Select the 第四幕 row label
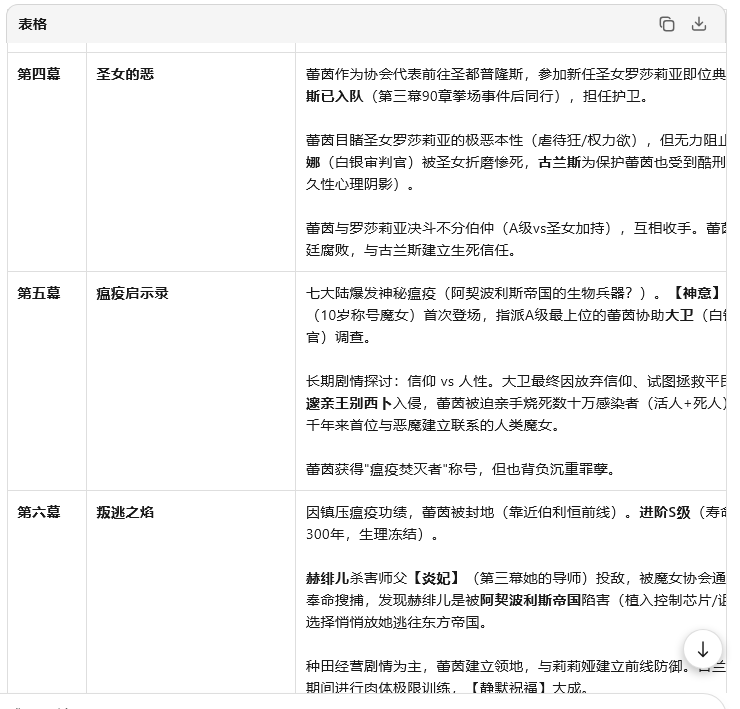The height and width of the screenshot is (709, 740). pyautogui.click(x=39, y=74)
